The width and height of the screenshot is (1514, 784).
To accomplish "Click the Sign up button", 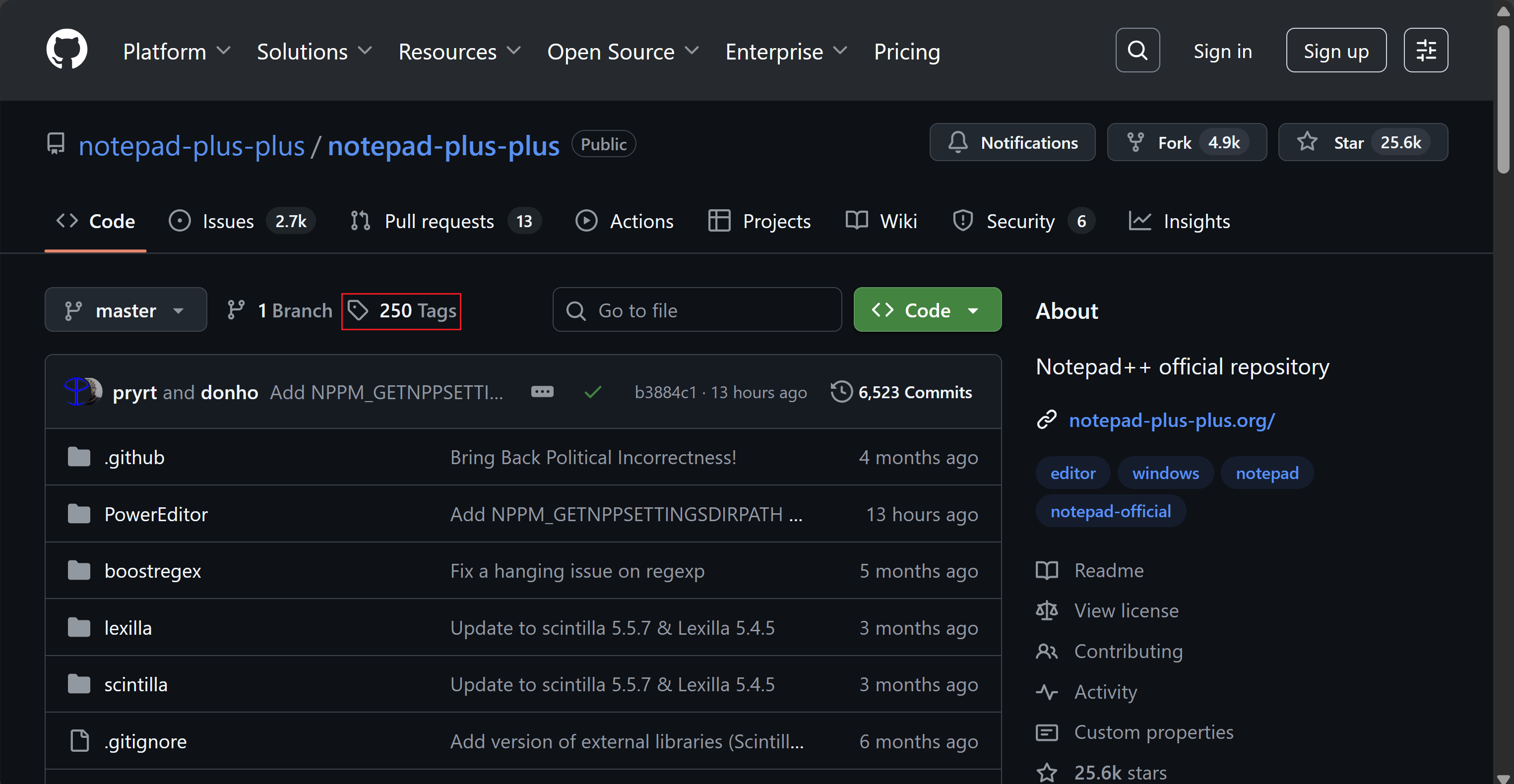I will point(1336,51).
